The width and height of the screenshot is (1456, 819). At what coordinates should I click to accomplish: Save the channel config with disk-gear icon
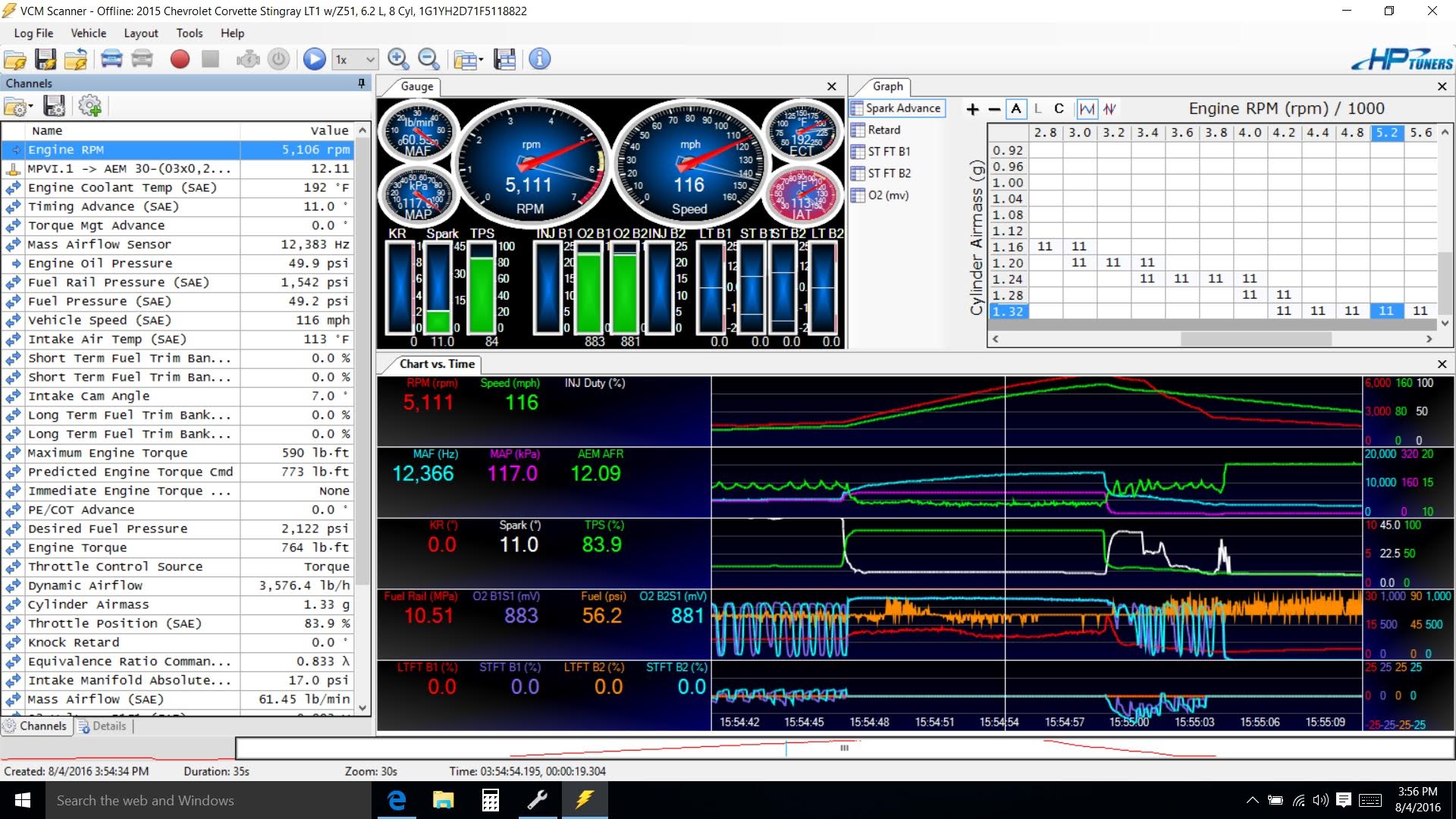pos(54,106)
